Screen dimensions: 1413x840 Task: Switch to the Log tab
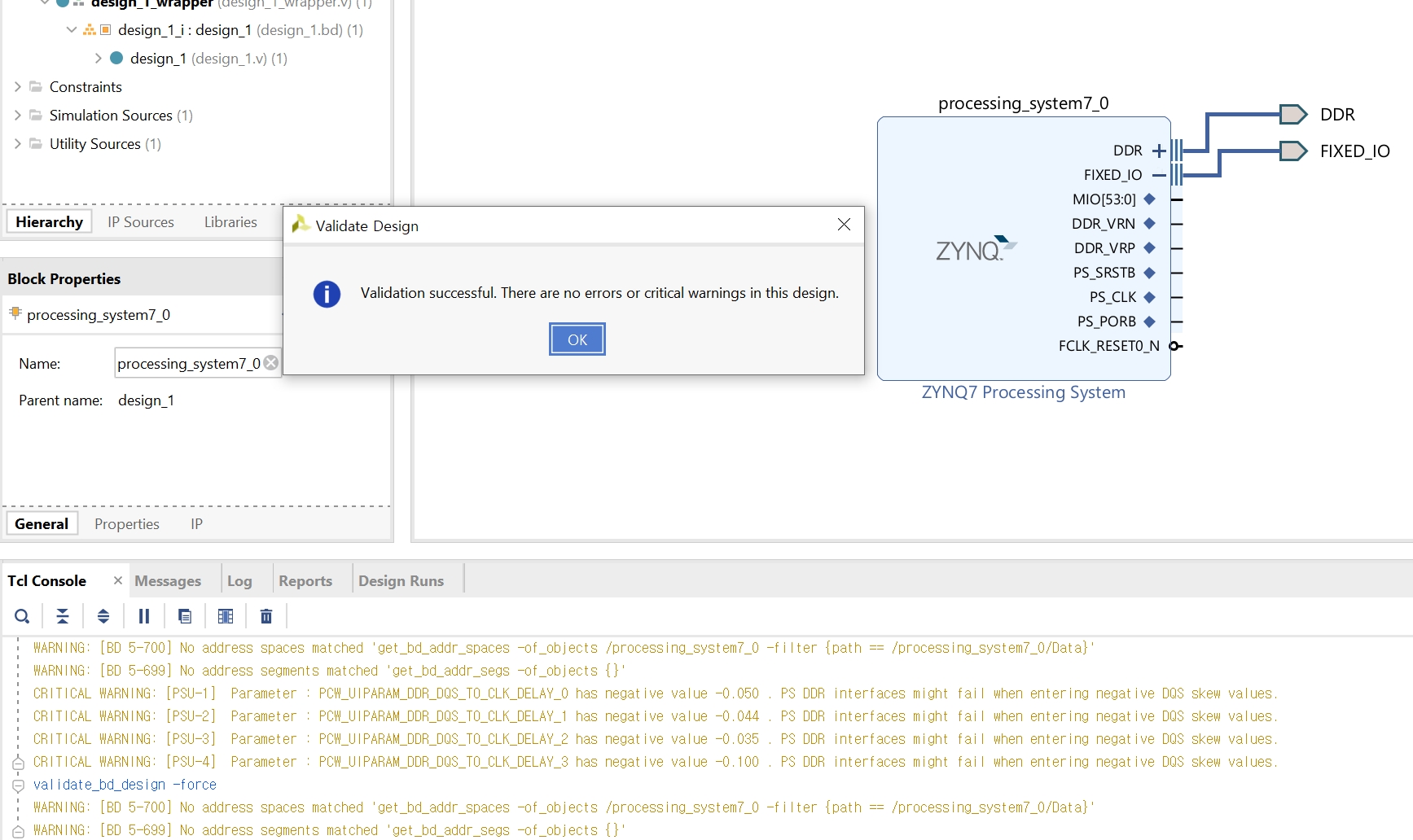click(239, 580)
